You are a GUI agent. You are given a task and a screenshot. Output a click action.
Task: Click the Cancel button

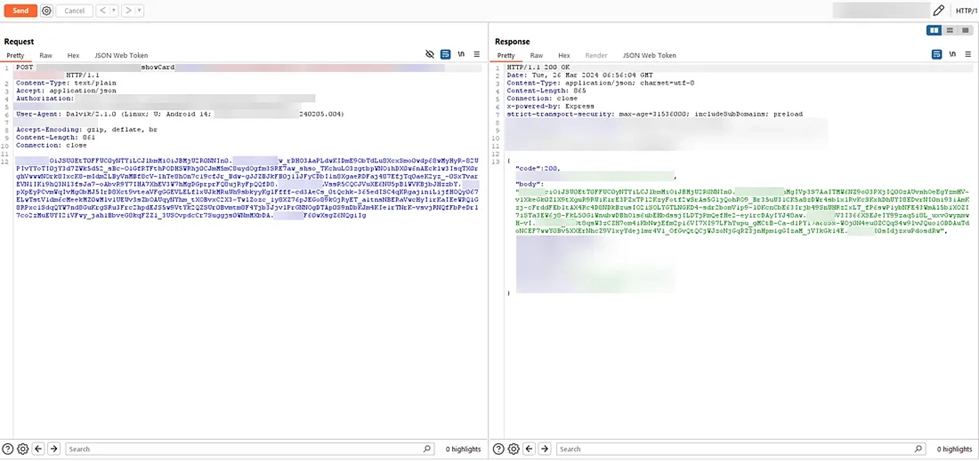click(x=74, y=11)
